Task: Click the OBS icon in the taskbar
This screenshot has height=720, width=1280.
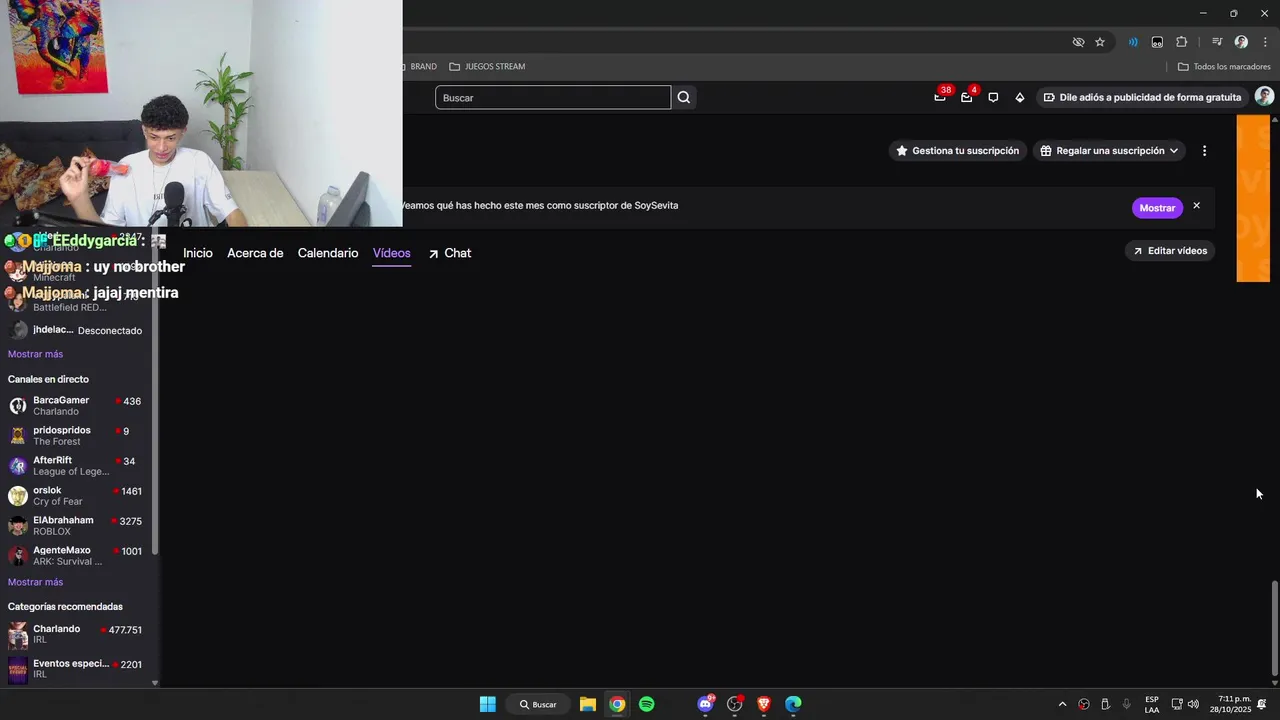Action: coord(735,704)
